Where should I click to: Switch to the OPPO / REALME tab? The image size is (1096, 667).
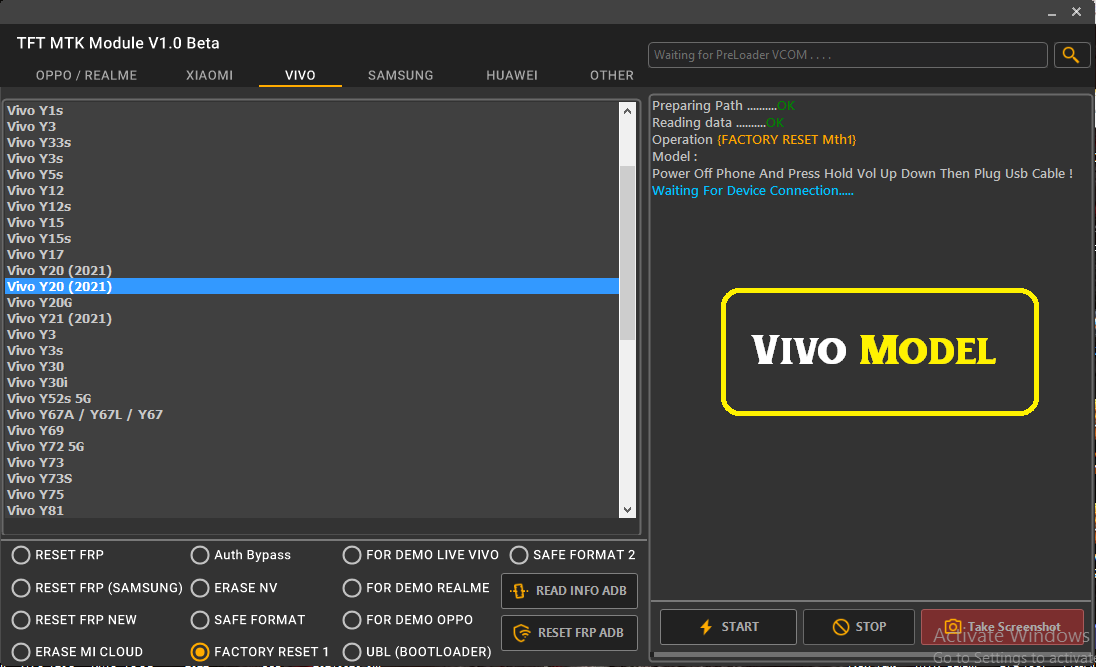tap(86, 75)
